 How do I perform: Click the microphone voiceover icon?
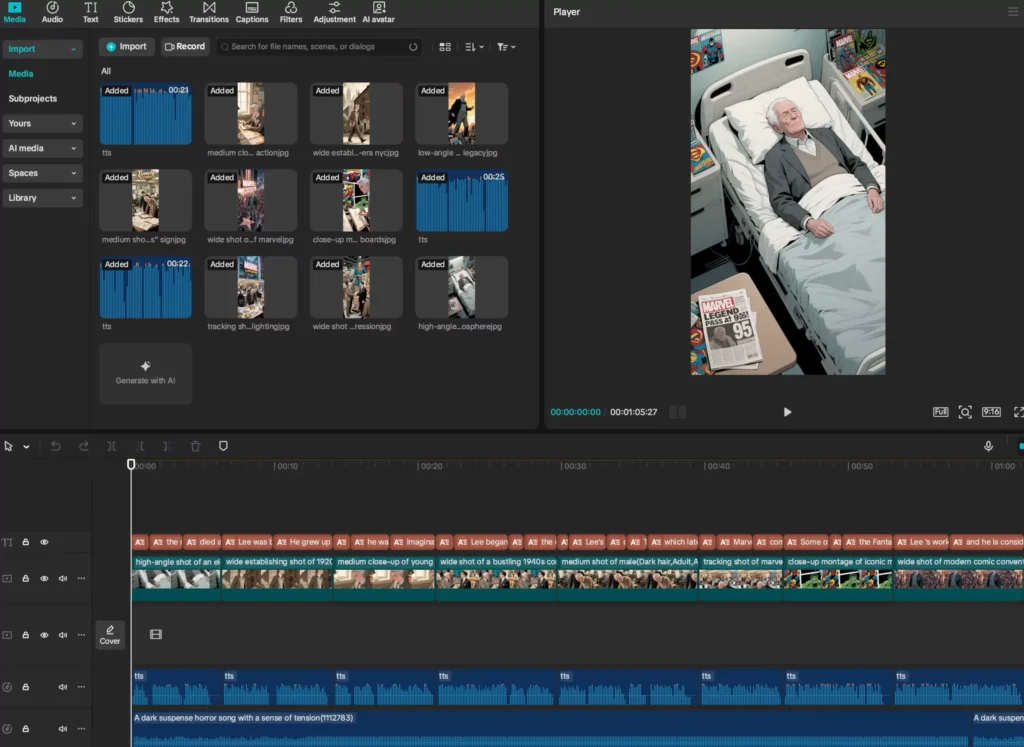pyautogui.click(x=988, y=446)
